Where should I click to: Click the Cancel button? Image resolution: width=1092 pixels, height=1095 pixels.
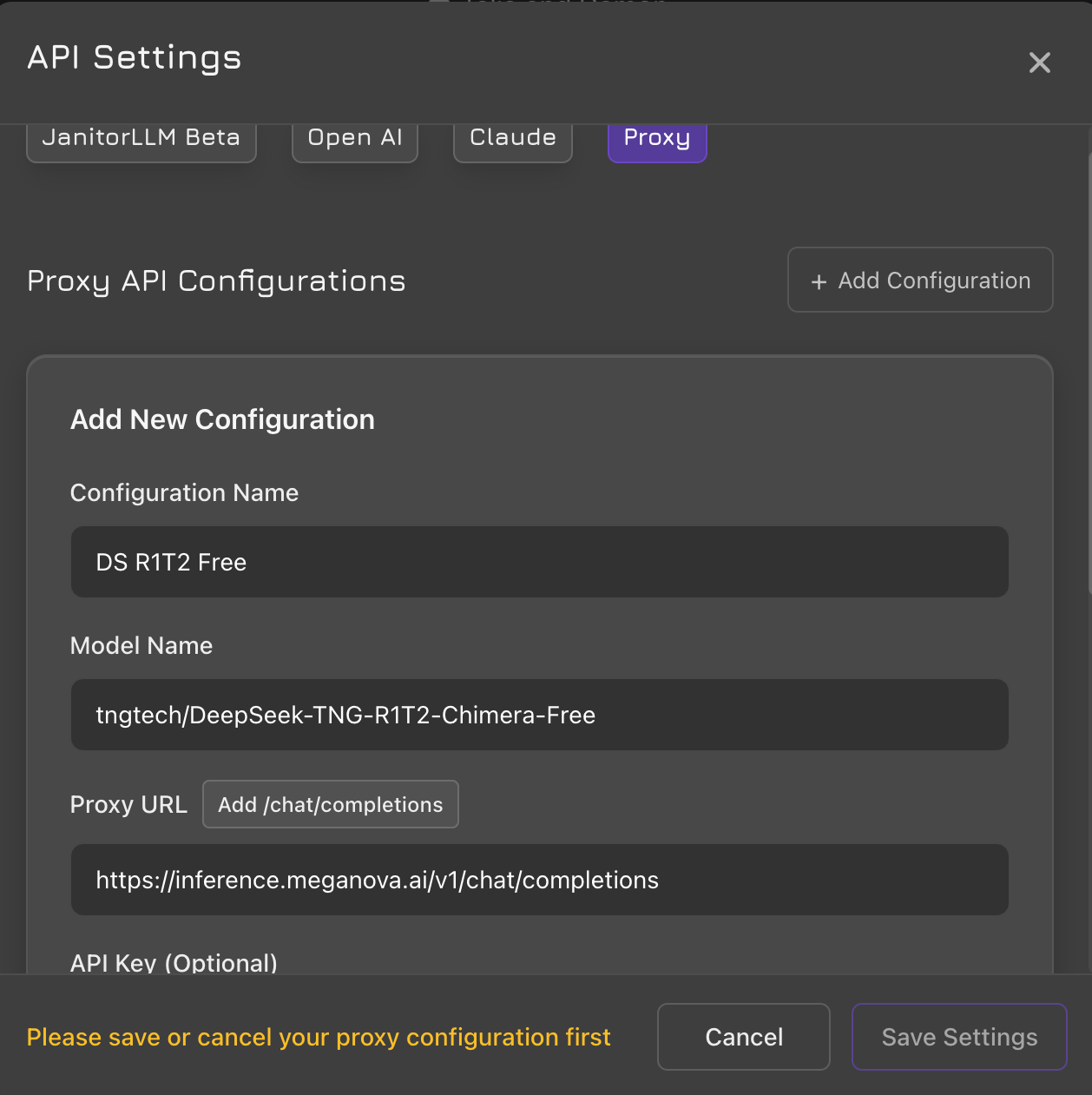pyautogui.click(x=744, y=1037)
